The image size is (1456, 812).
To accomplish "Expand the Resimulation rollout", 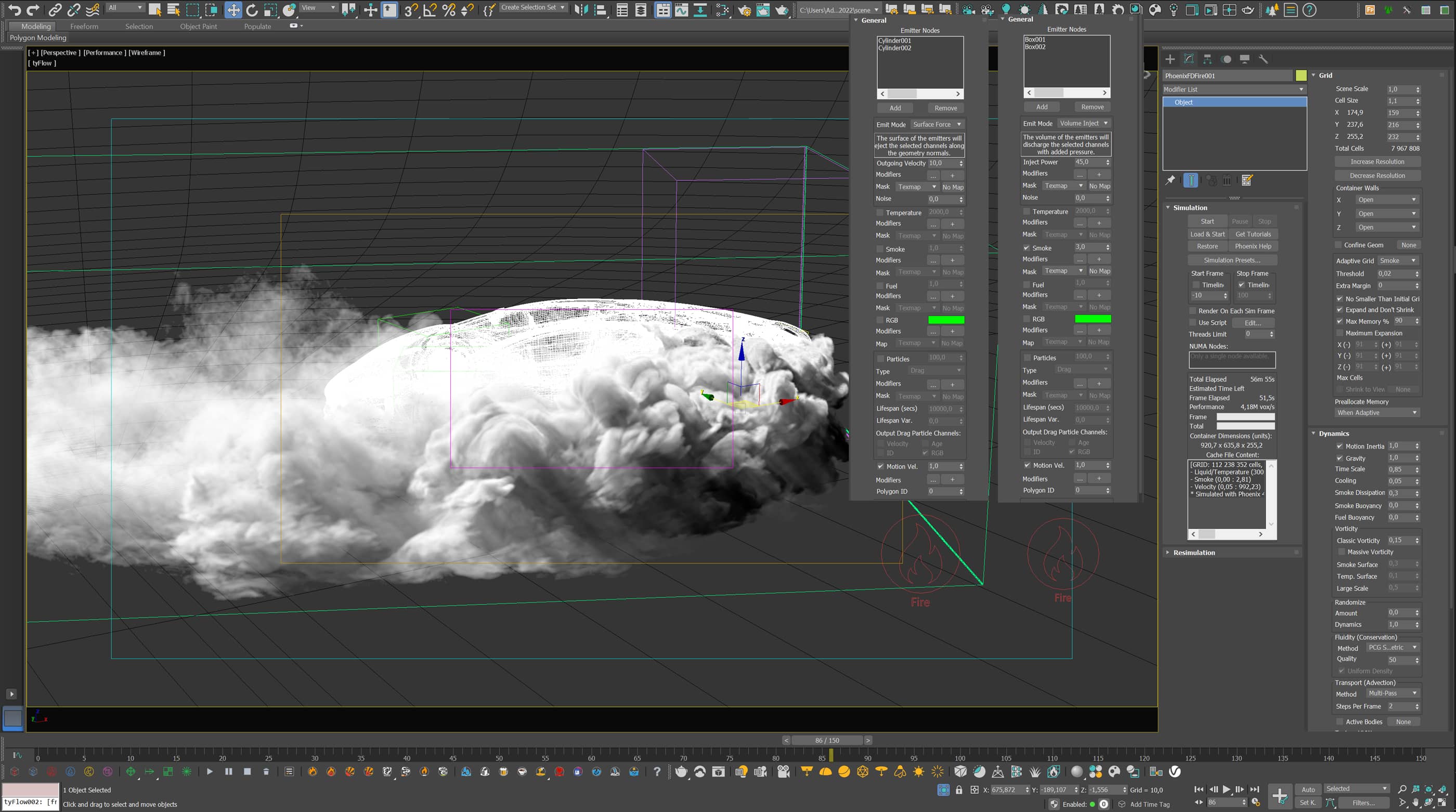I will [x=1194, y=553].
